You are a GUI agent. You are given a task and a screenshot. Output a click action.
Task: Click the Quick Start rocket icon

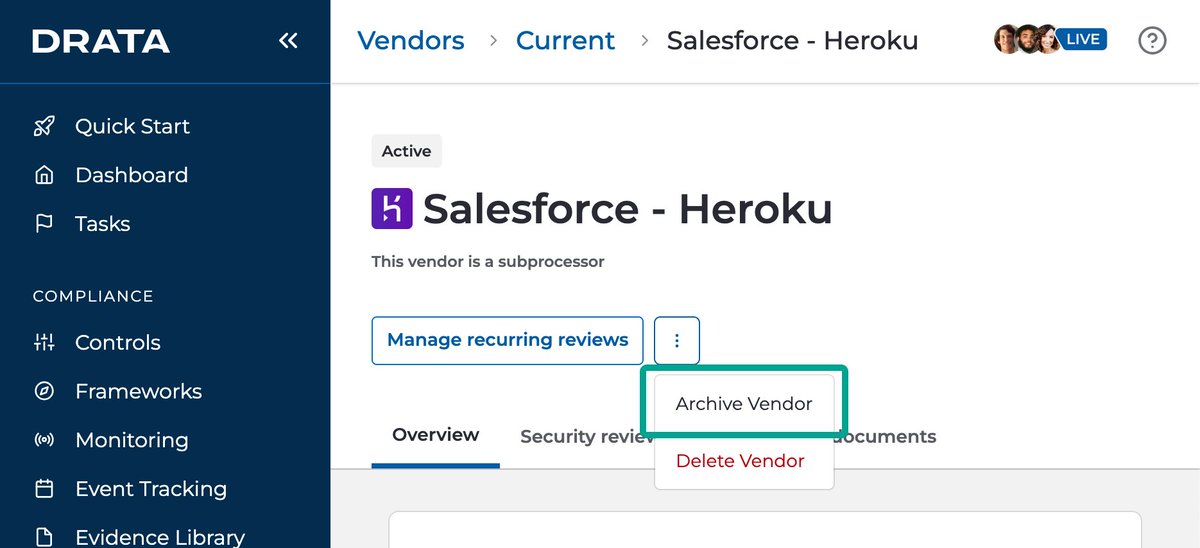[44, 126]
